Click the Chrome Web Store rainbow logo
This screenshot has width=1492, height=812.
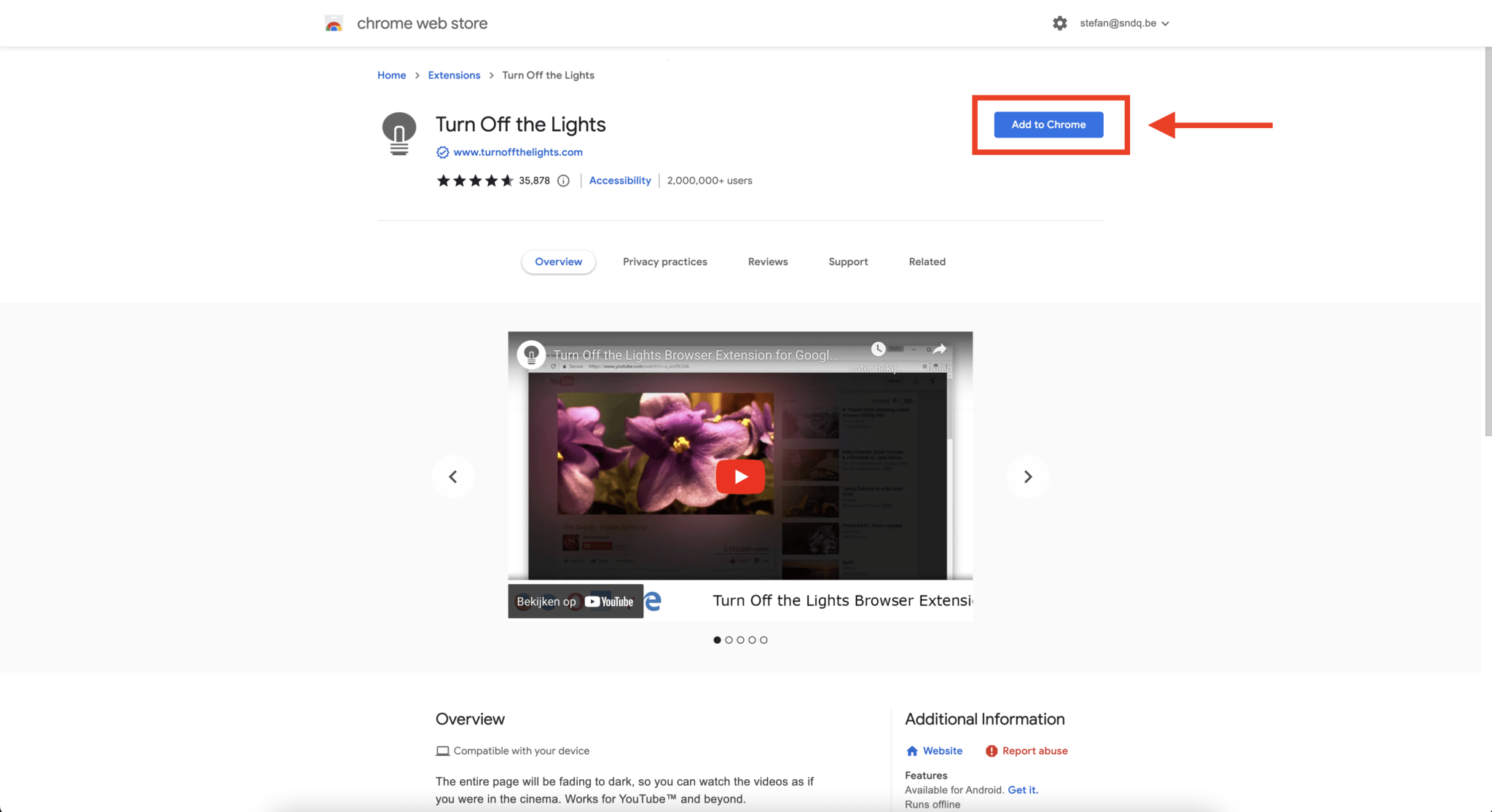point(334,23)
